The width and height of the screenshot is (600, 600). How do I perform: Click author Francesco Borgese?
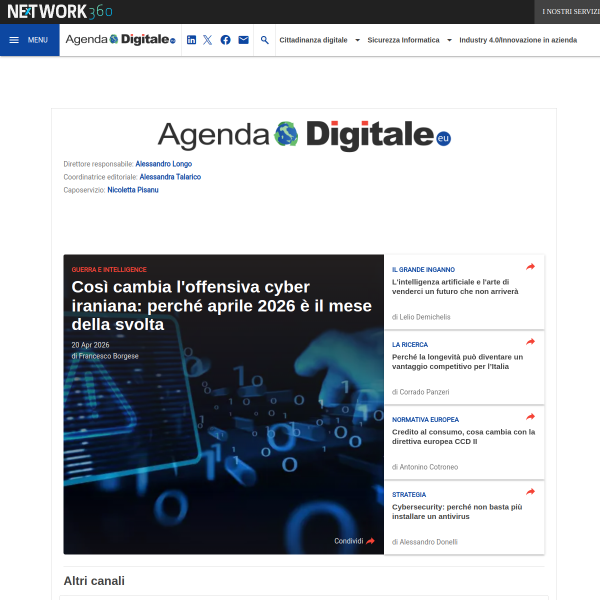[109, 356]
